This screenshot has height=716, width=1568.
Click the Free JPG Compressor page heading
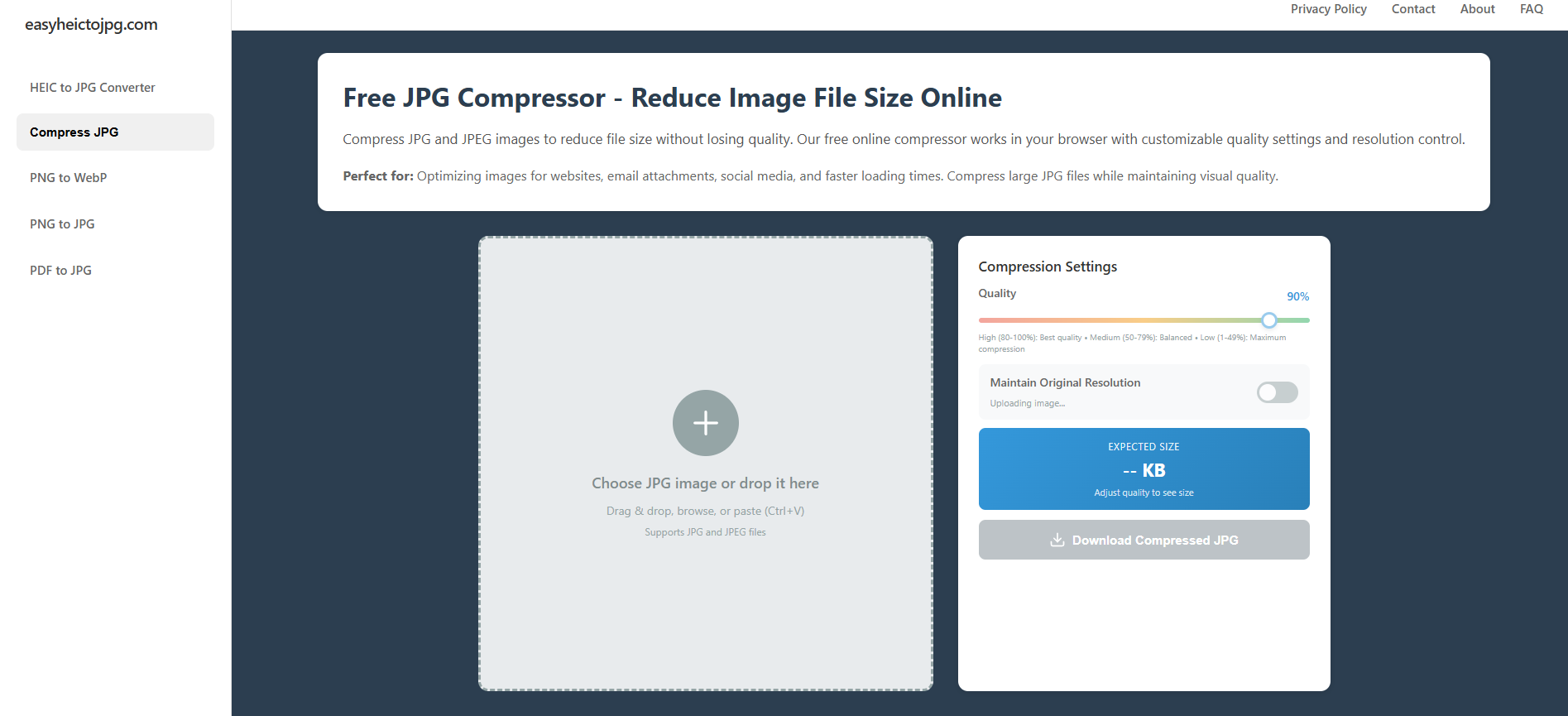pos(672,98)
